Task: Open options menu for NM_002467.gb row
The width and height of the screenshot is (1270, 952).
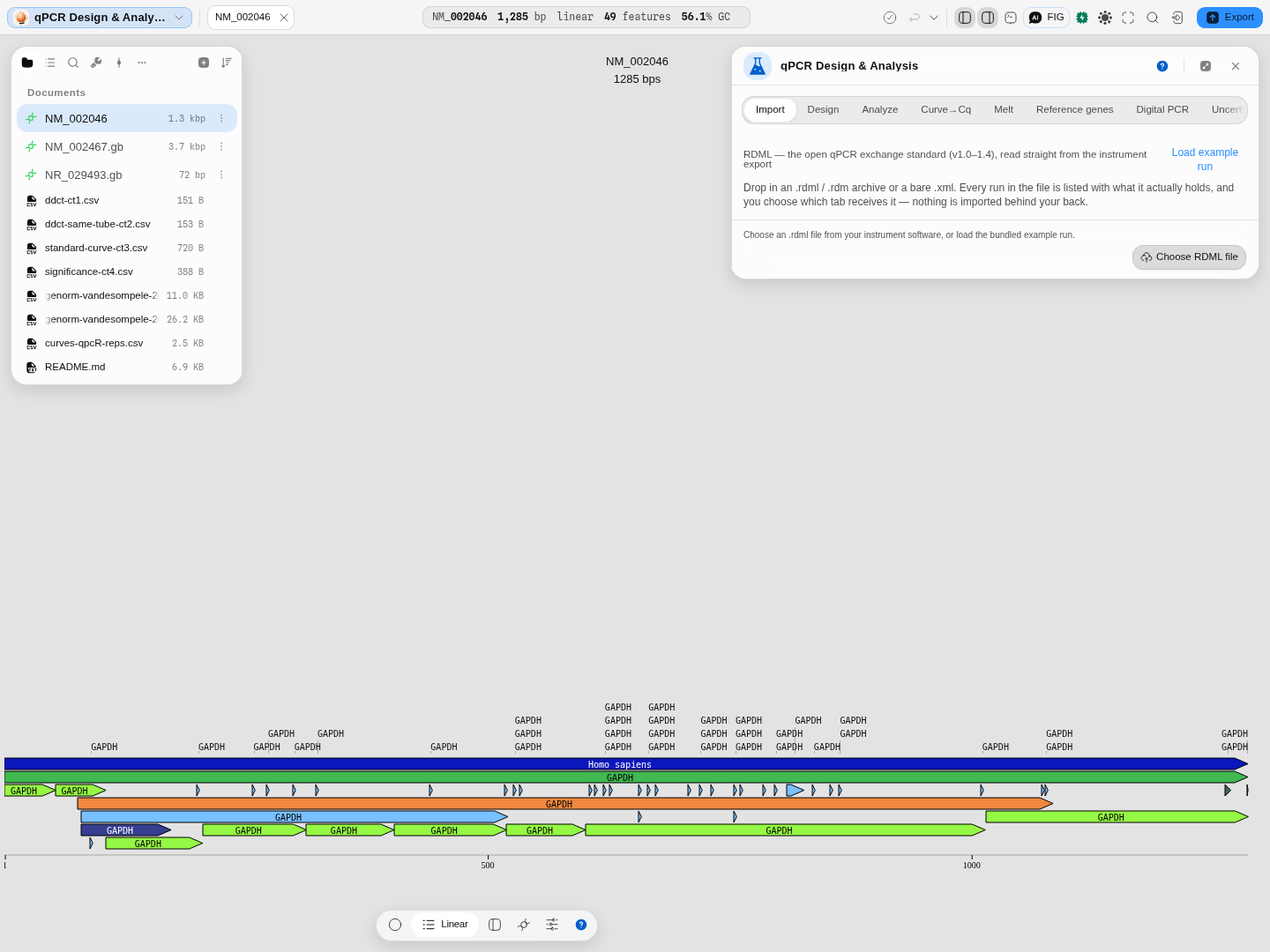Action: tap(221, 146)
